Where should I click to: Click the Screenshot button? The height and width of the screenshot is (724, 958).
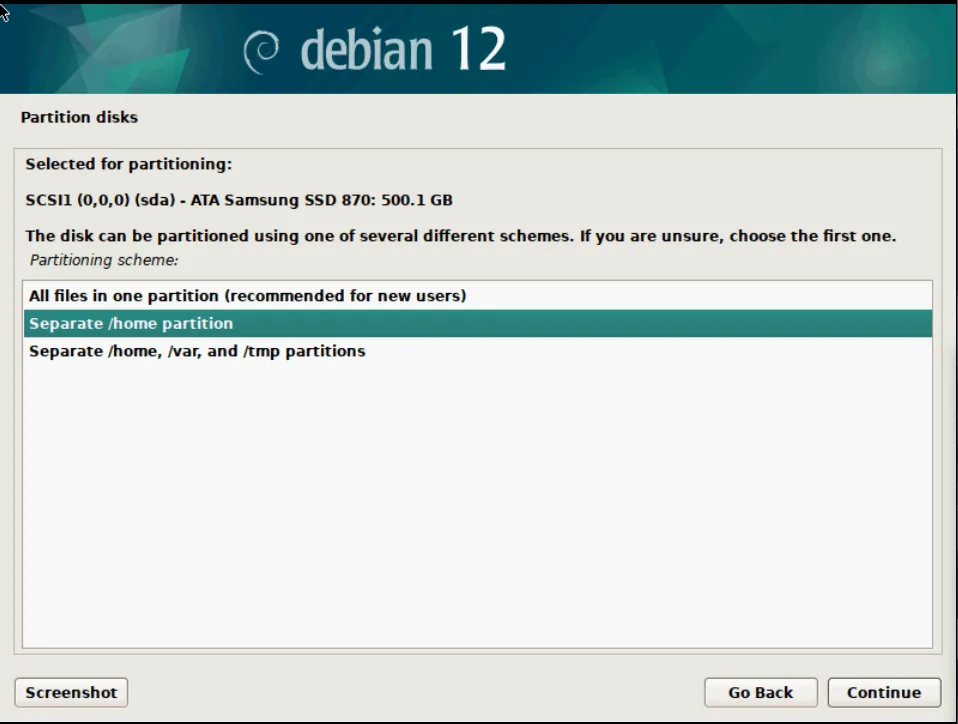tap(71, 692)
